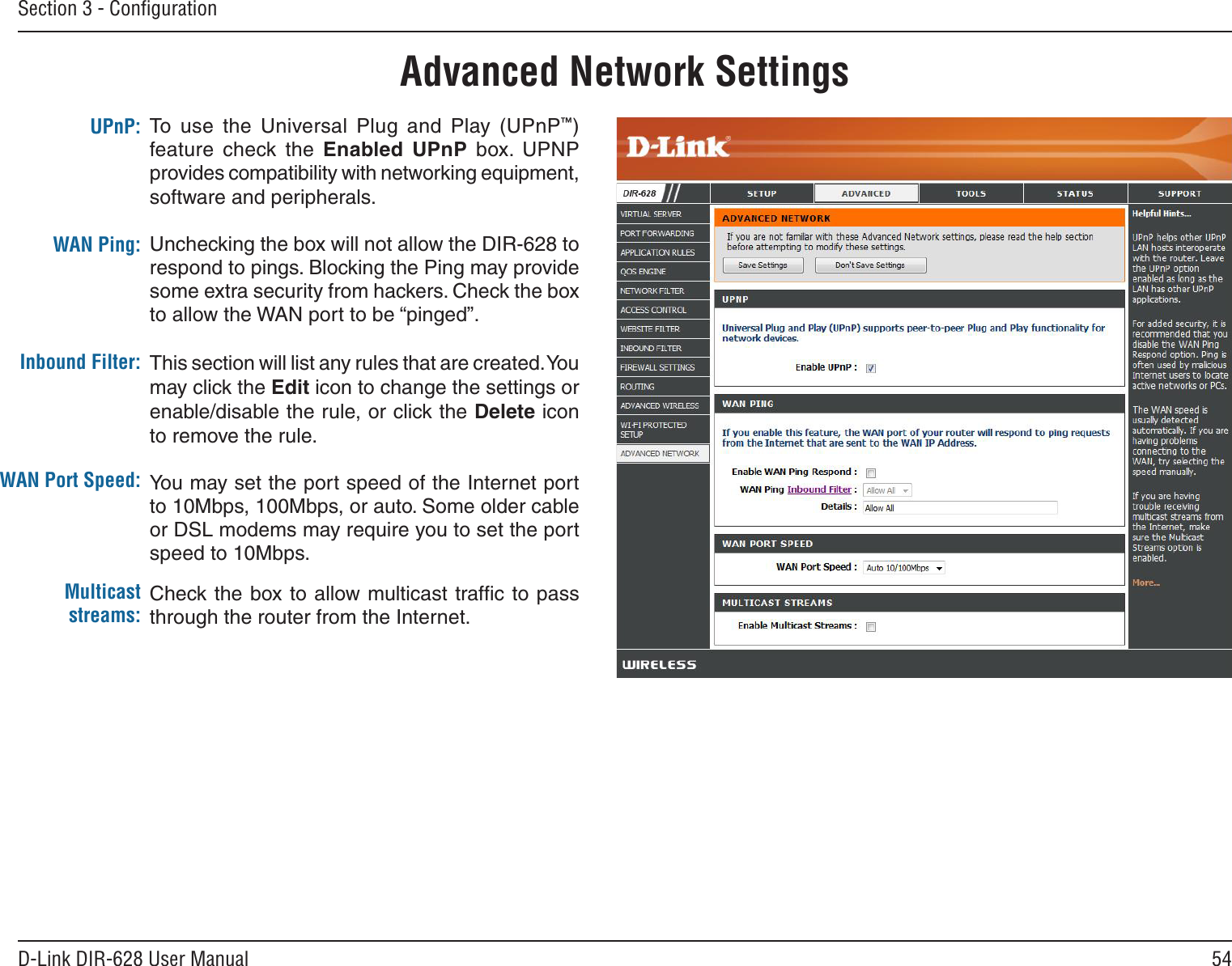1232x966 pixels.
Task: Open Website Filter sidebar item
Action: (663, 329)
